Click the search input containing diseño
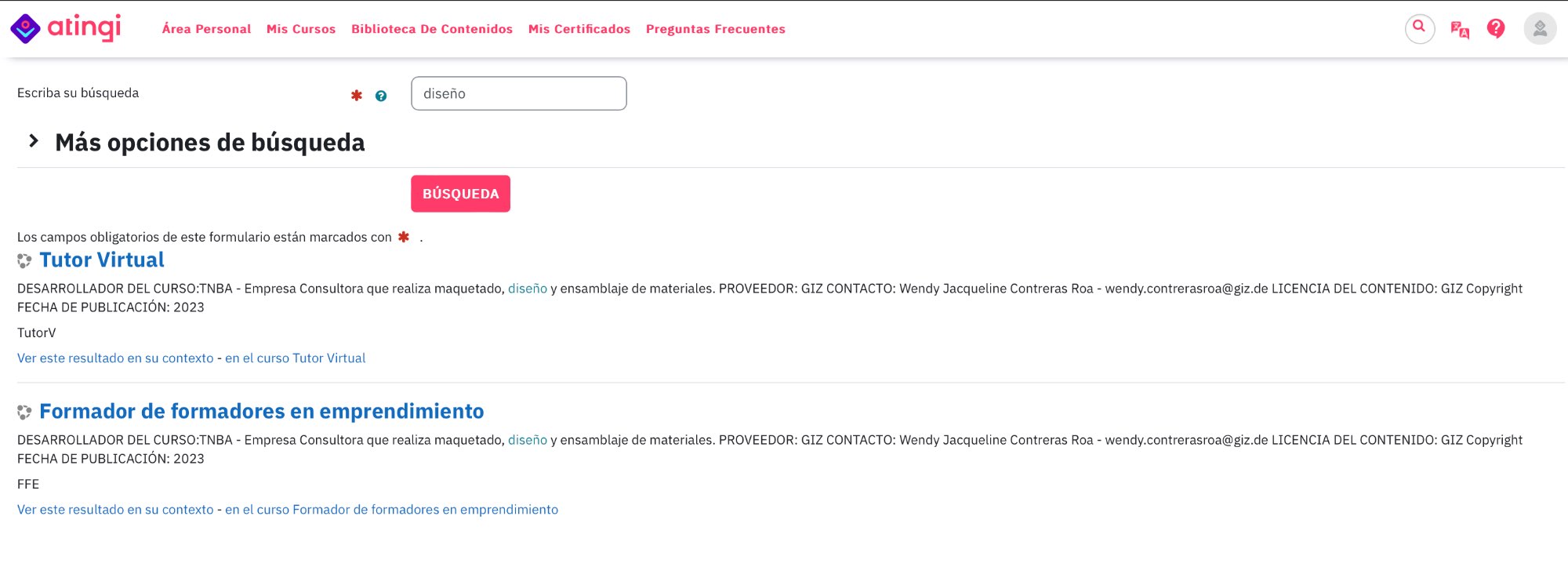 (519, 93)
